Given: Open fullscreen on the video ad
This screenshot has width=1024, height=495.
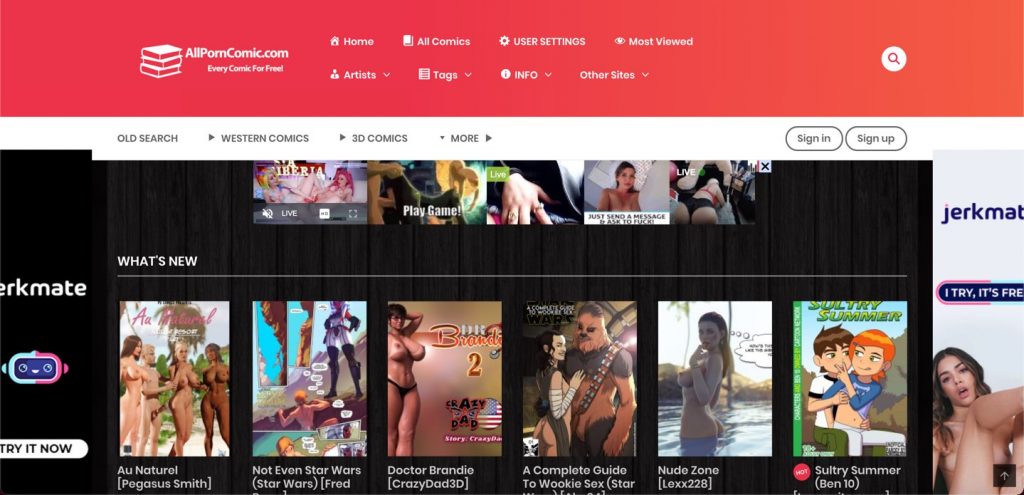Looking at the screenshot, I should pyautogui.click(x=353, y=214).
